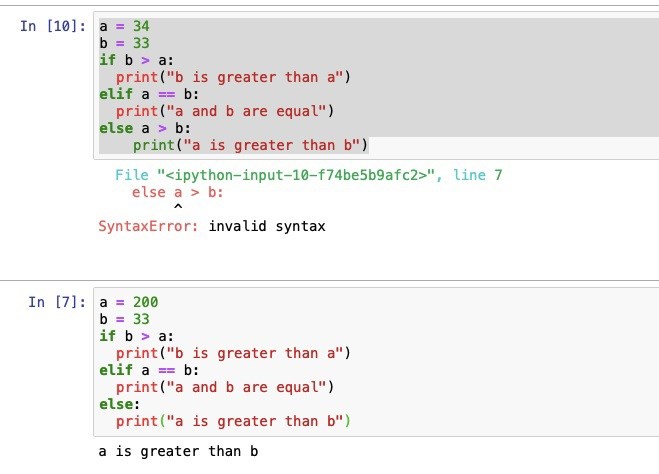Click the output text 'a is greater than b'
659x474 pixels.
[178, 451]
